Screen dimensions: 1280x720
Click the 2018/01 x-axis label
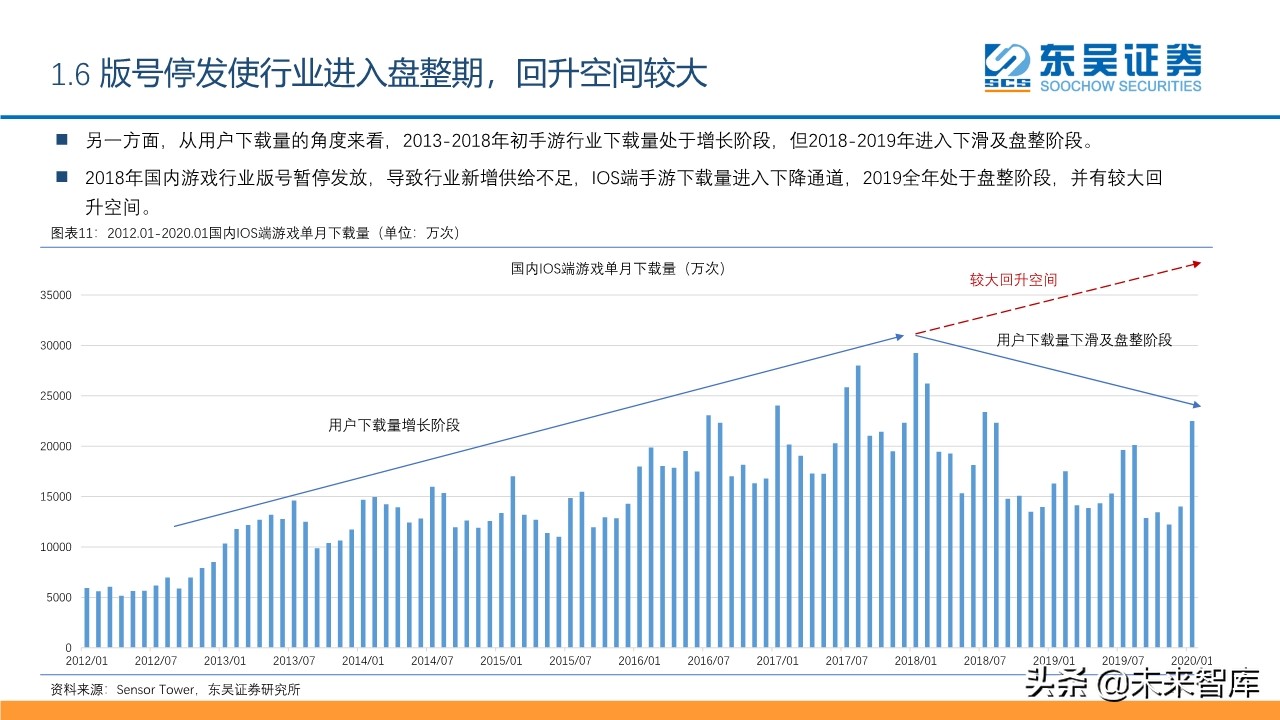(x=915, y=661)
